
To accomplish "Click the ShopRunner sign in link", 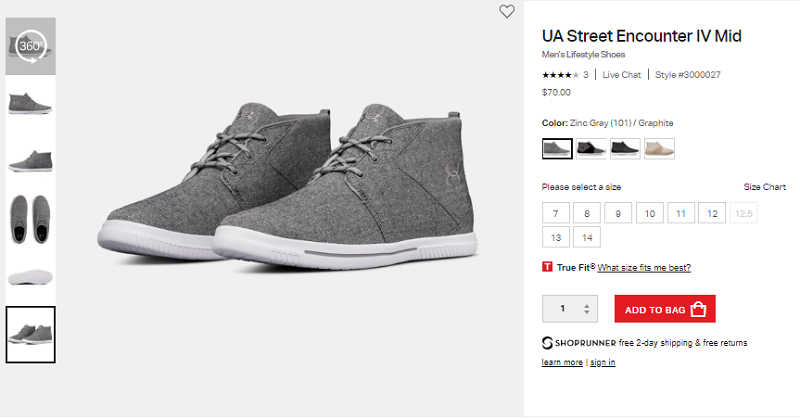I will click(603, 362).
